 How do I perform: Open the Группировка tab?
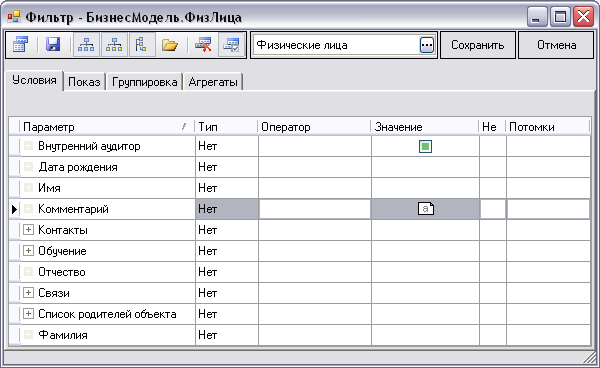(x=145, y=82)
